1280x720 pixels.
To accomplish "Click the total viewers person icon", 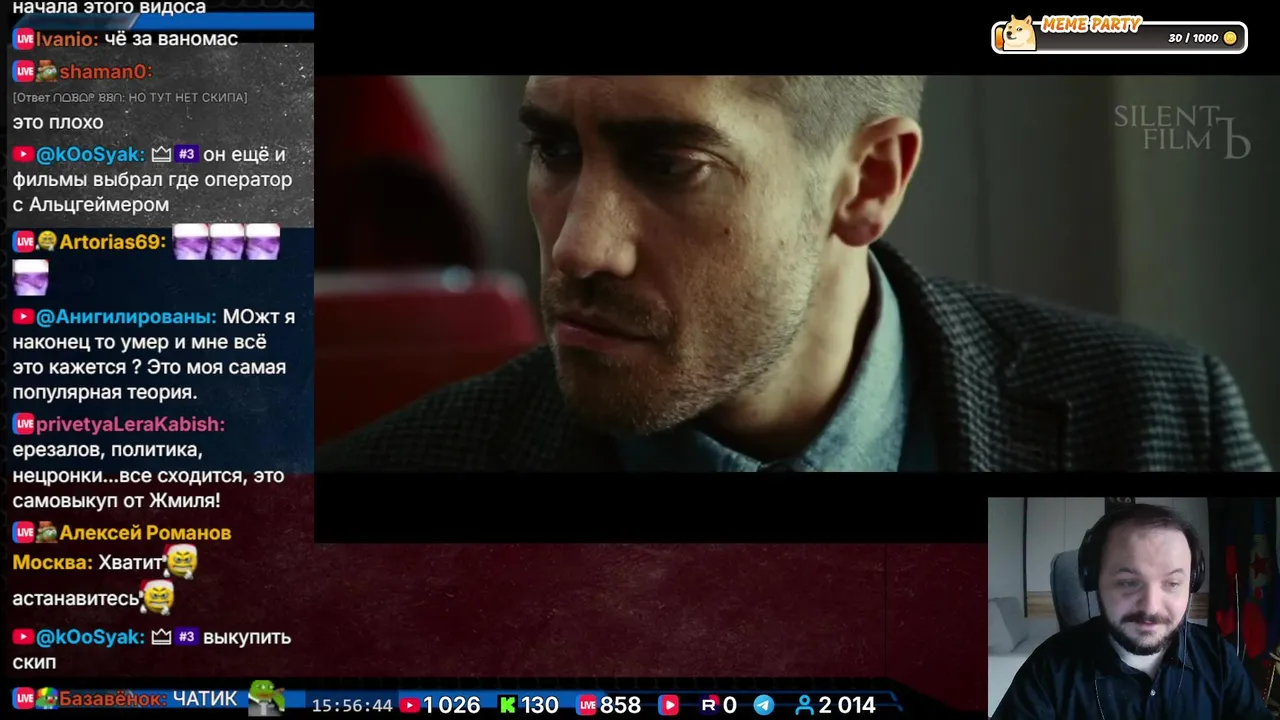I will (804, 705).
